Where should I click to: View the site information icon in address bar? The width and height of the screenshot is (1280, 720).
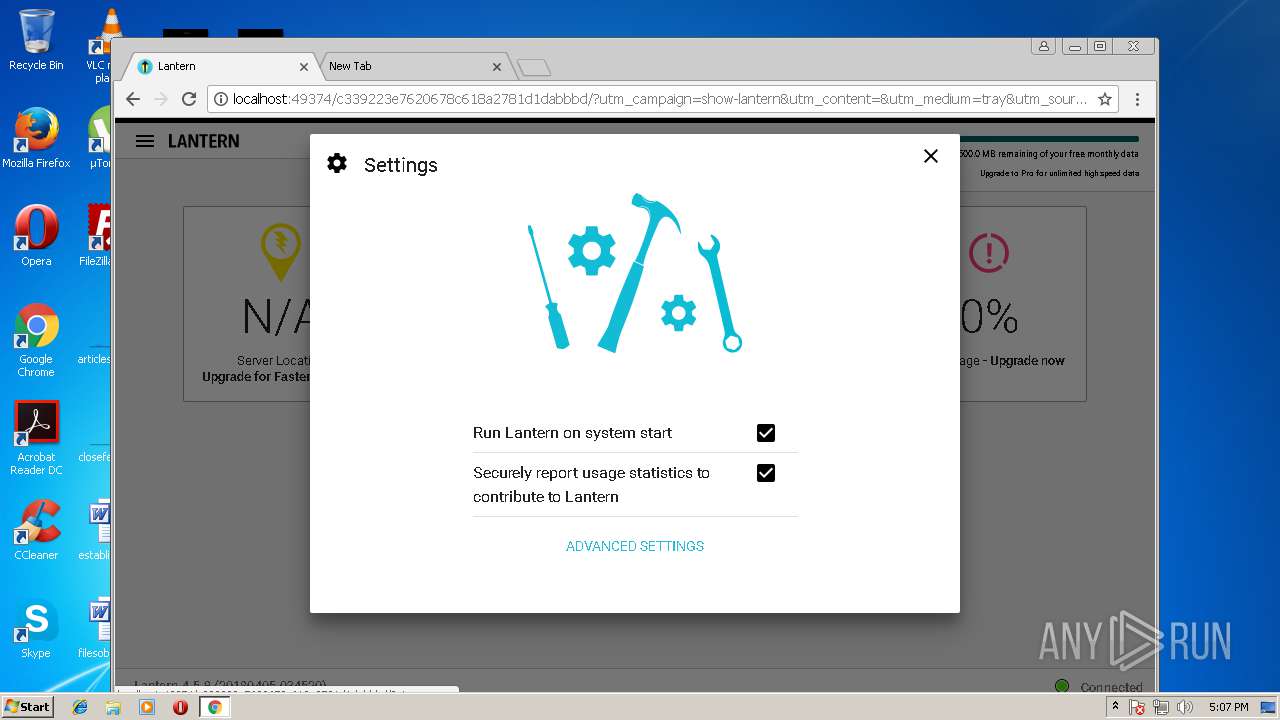221,99
